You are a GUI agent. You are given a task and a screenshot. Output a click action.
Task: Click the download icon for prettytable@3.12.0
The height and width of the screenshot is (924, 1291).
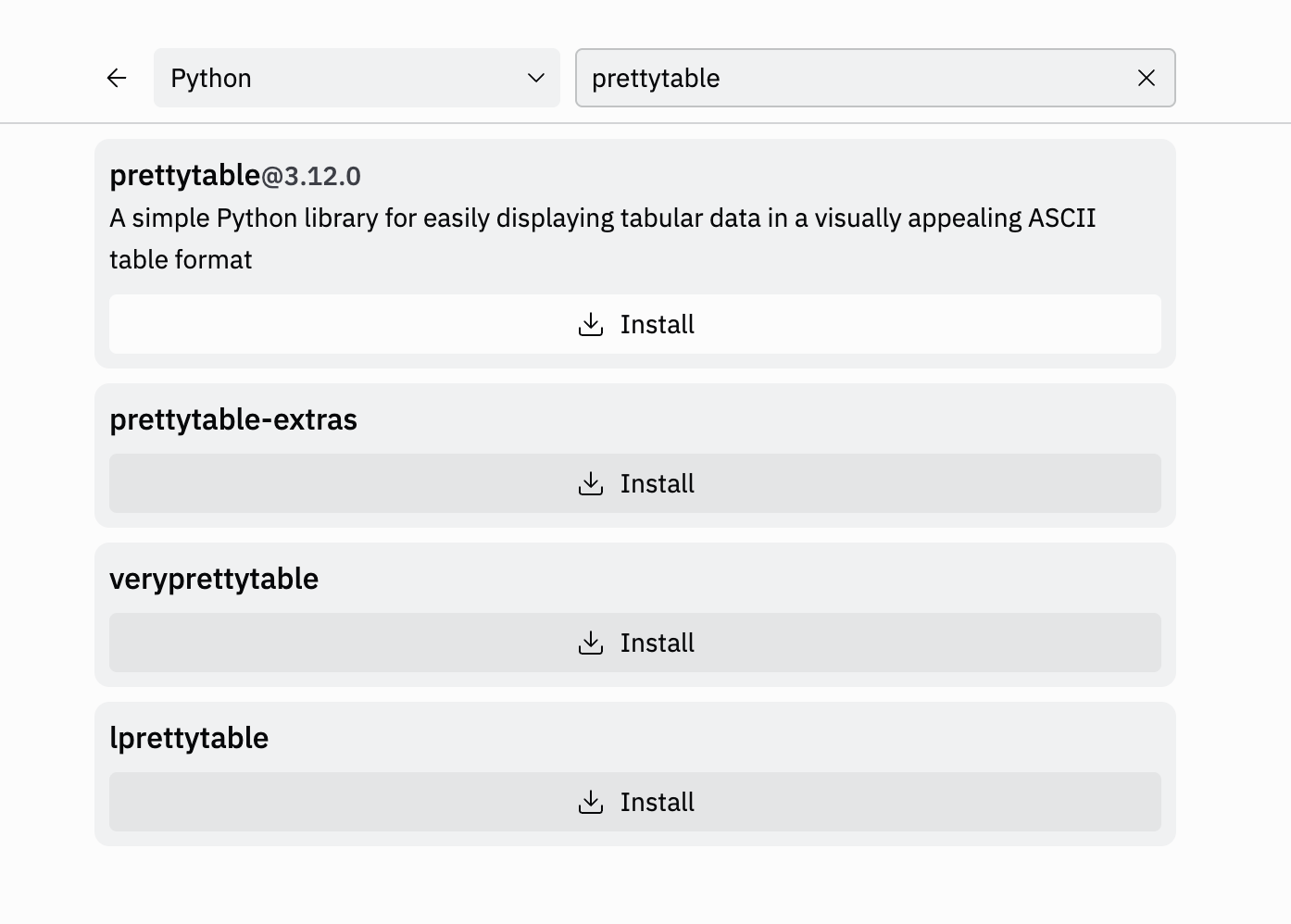tap(591, 324)
